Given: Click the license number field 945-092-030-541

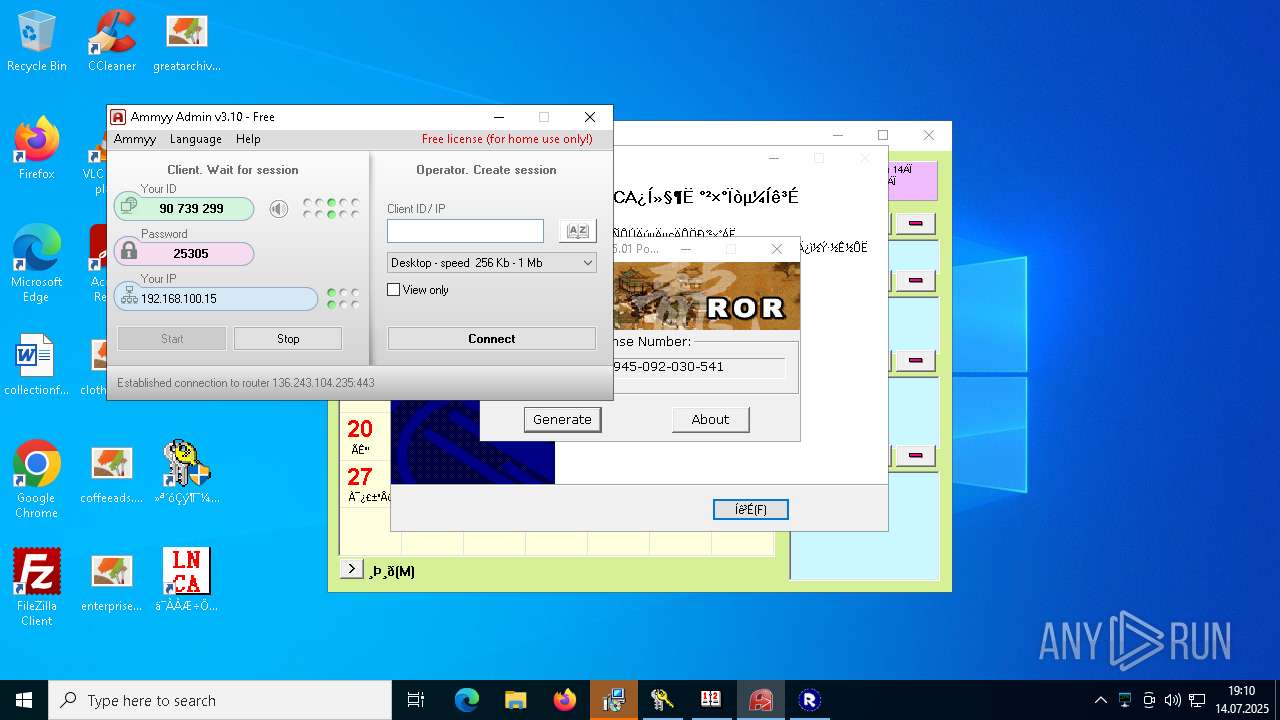Looking at the screenshot, I should pyautogui.click(x=698, y=367).
